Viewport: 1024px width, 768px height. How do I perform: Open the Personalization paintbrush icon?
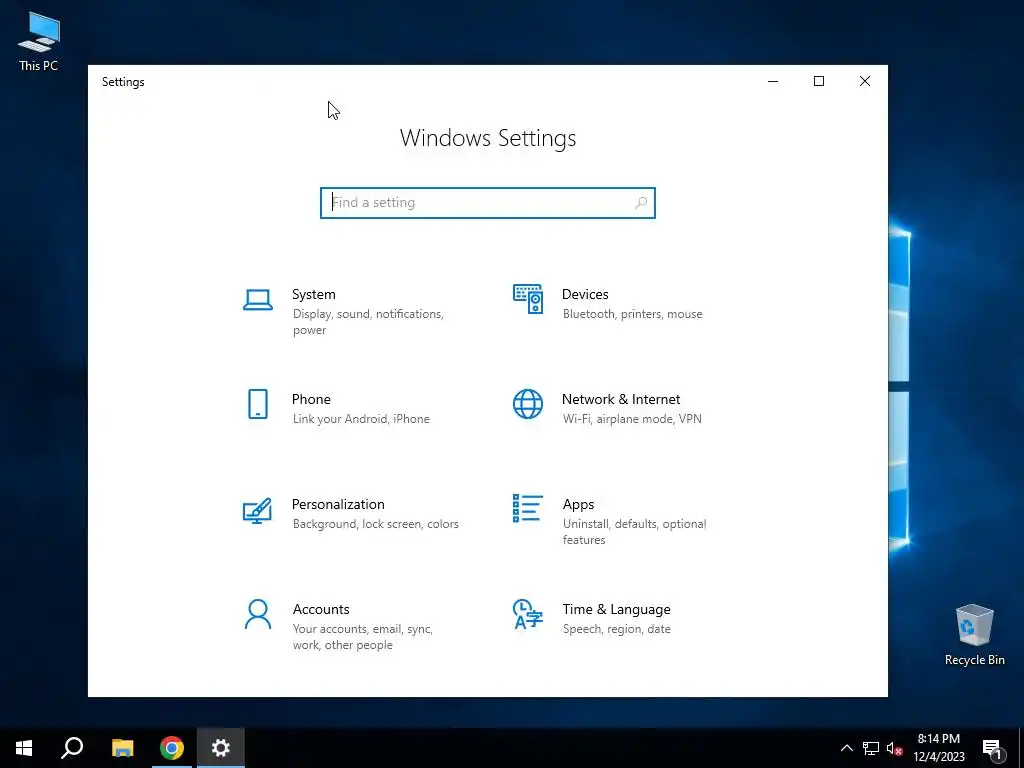click(x=257, y=511)
